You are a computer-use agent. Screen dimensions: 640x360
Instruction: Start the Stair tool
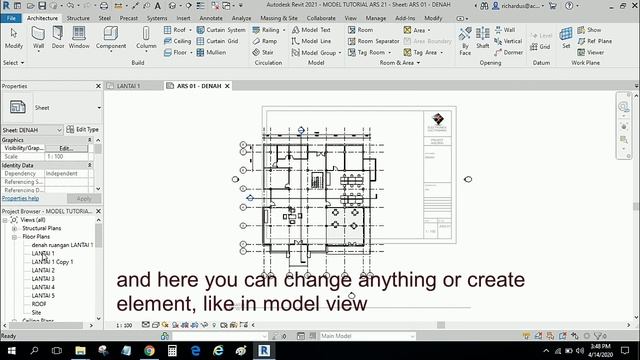263,53
